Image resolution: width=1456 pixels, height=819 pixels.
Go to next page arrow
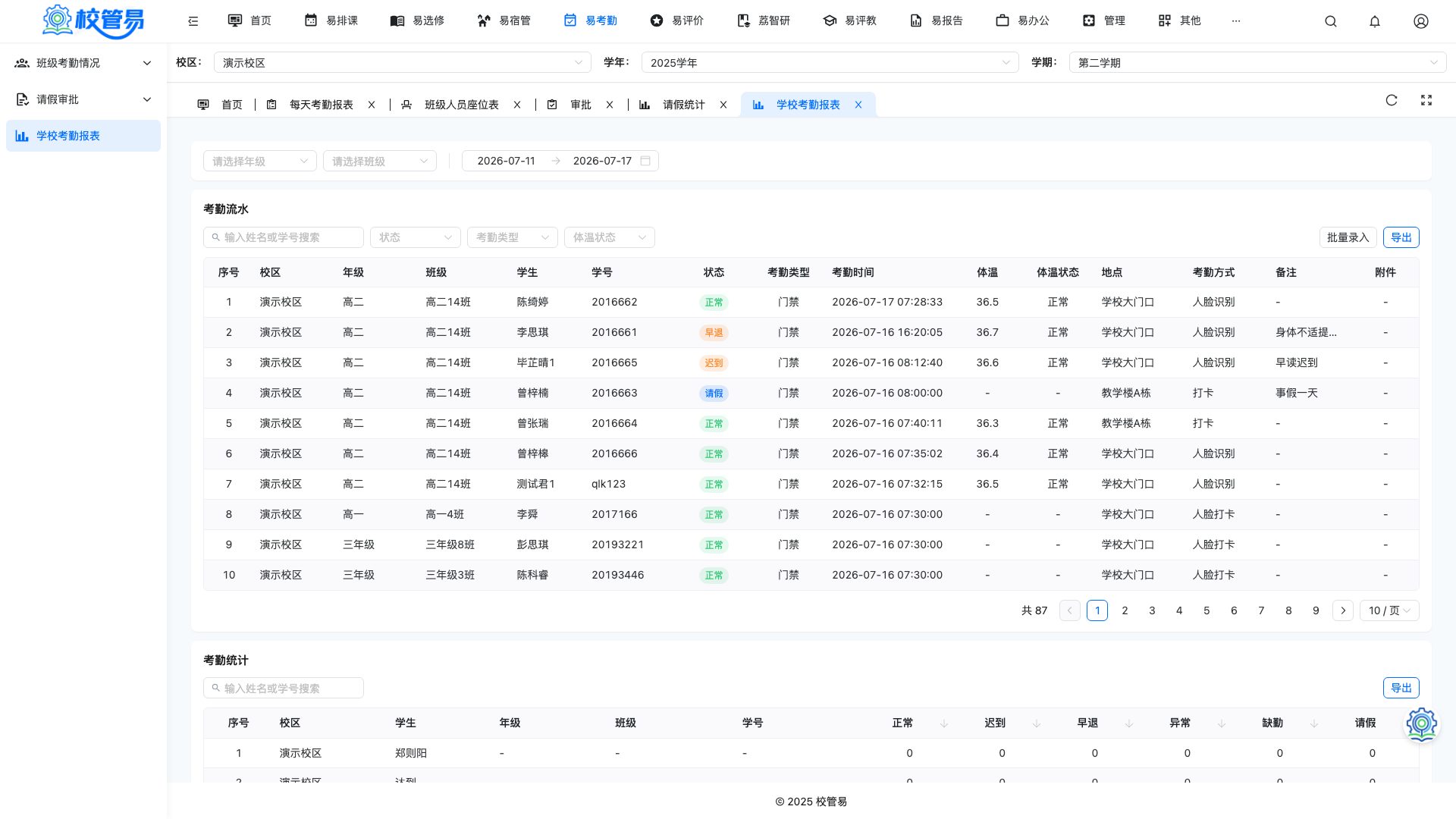(x=1343, y=610)
